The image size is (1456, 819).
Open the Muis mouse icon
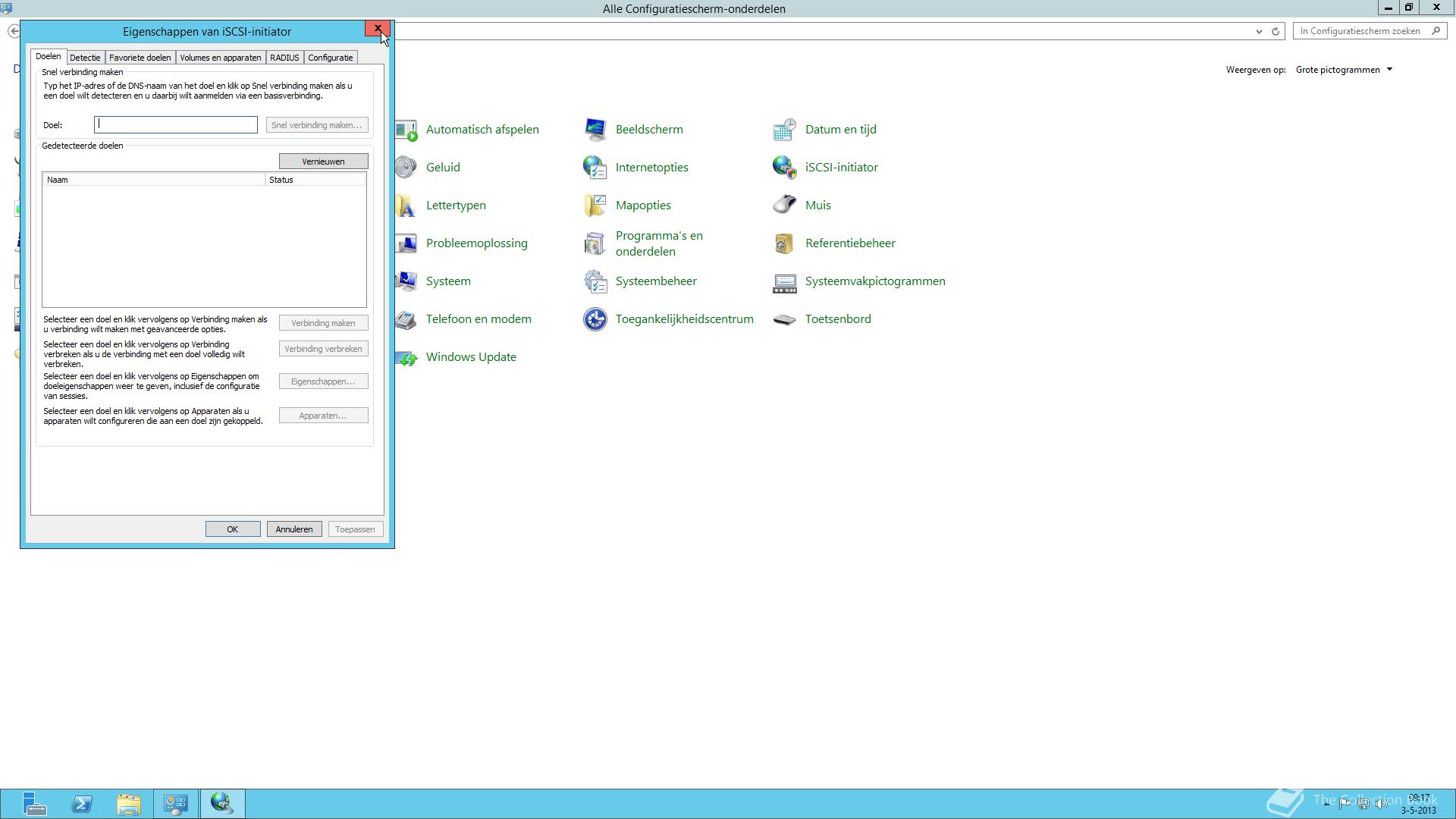pyautogui.click(x=785, y=206)
